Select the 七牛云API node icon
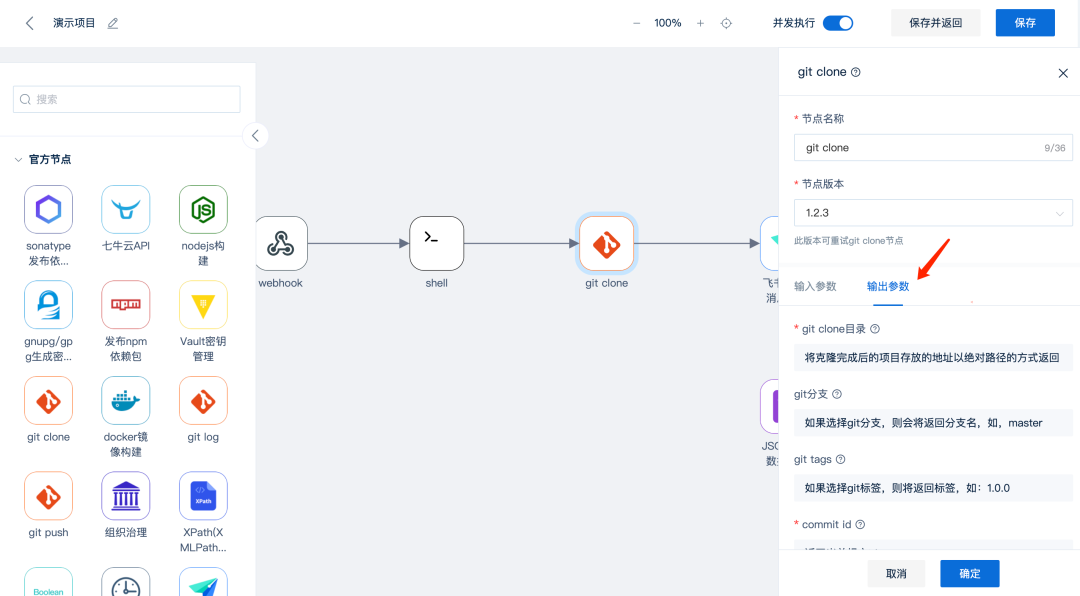Viewport: 1080px width, 596px height. point(125,209)
